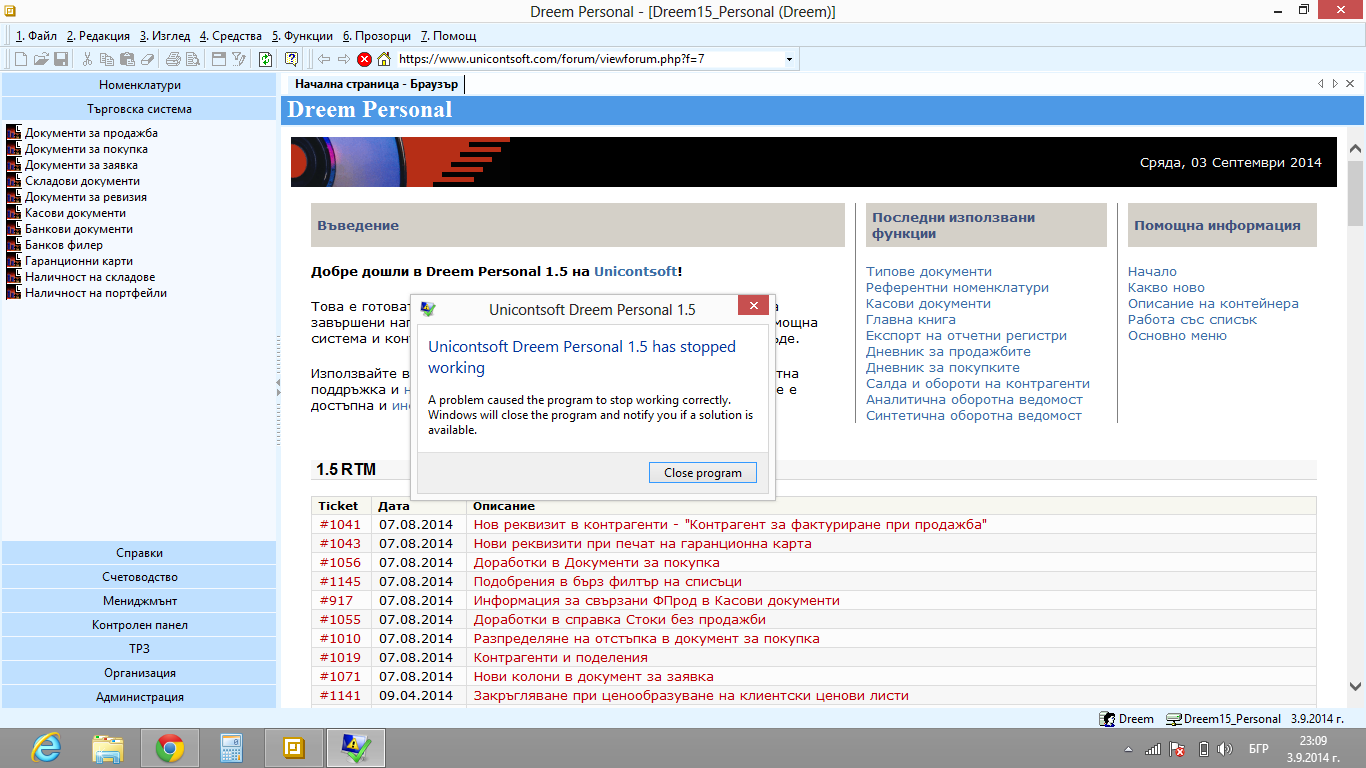1366x768 pixels.
Task: Click the Action Center flag tray icon
Action: (x=1178, y=749)
